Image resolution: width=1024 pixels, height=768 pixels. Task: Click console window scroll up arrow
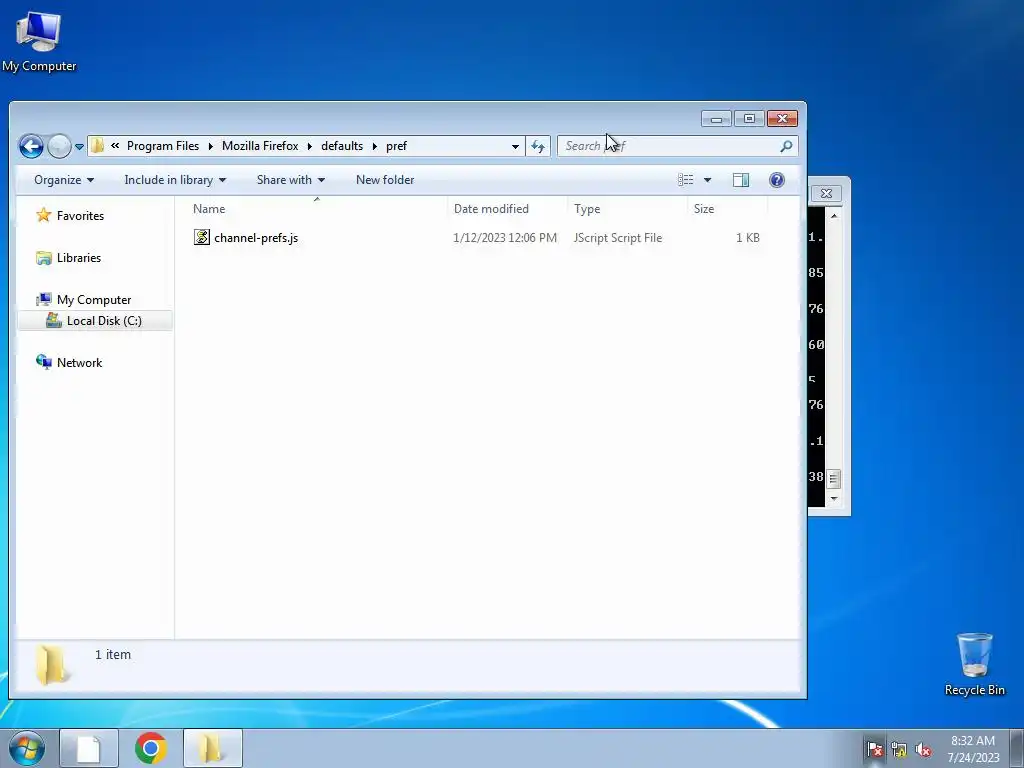coord(834,216)
